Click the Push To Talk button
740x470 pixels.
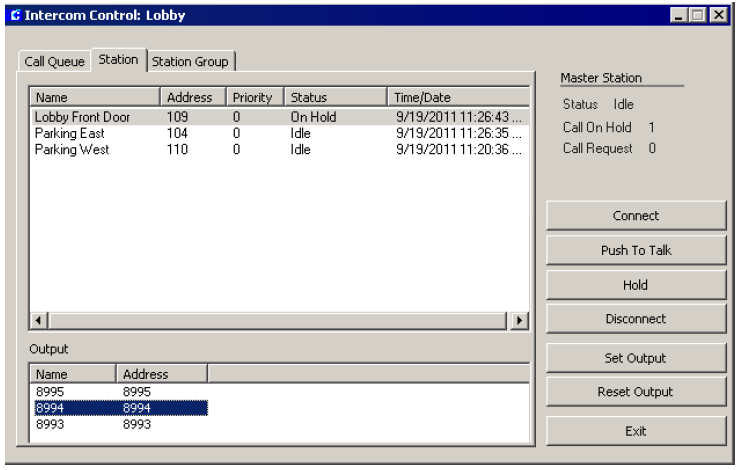(635, 250)
